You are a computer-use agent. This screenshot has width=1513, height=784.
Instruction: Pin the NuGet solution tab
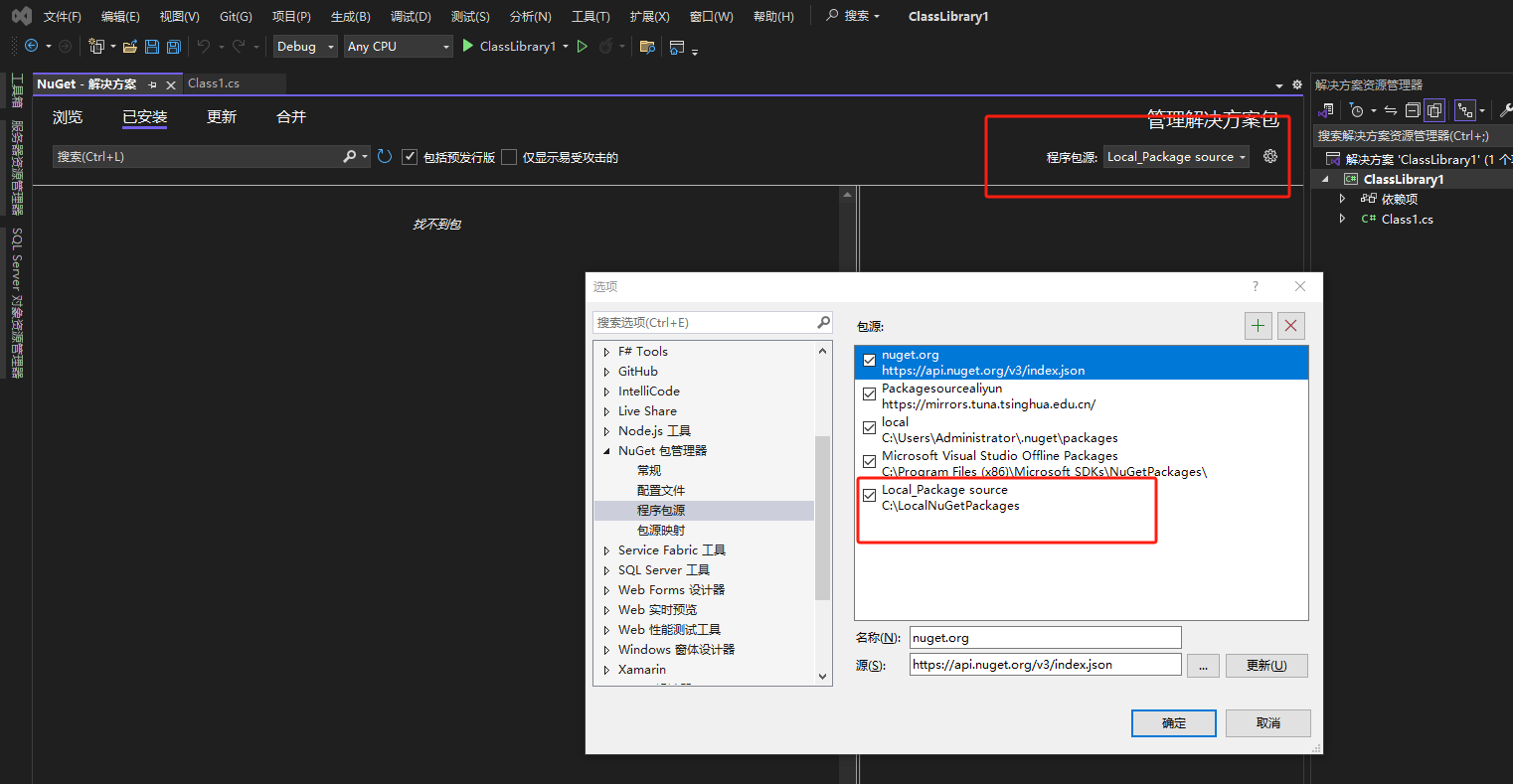[x=153, y=84]
